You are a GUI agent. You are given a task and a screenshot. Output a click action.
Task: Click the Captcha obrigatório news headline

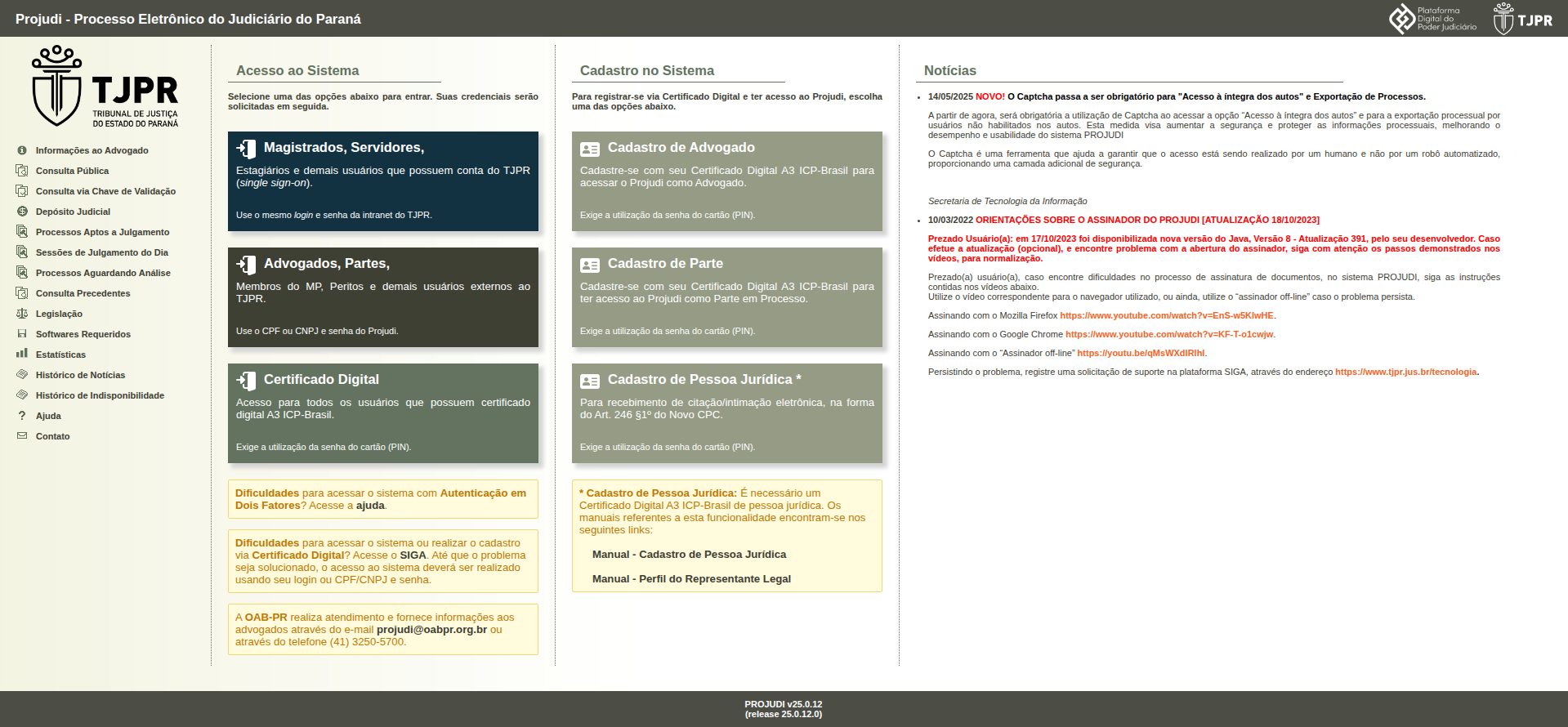pos(1216,96)
